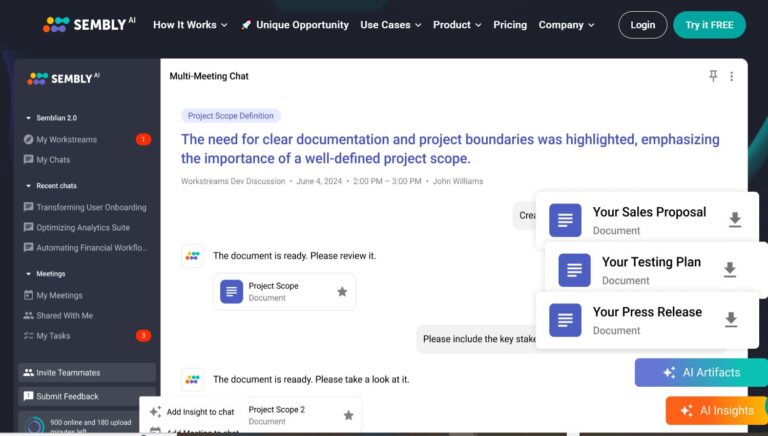
Task: Click the Sembly AI logo in top navigation
Action: pyautogui.click(x=89, y=24)
